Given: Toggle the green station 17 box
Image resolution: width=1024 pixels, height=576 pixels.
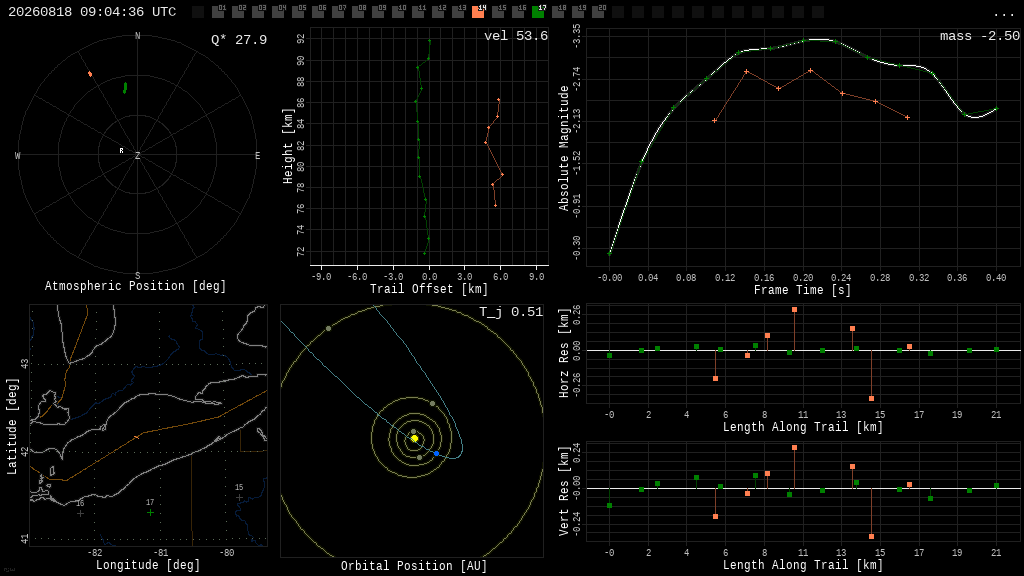Looking at the screenshot, I should point(538,12).
